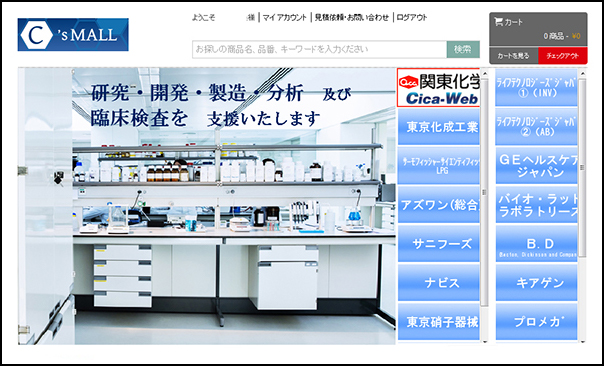Click the 検索 search button
The image size is (604, 366).
pyautogui.click(x=463, y=49)
